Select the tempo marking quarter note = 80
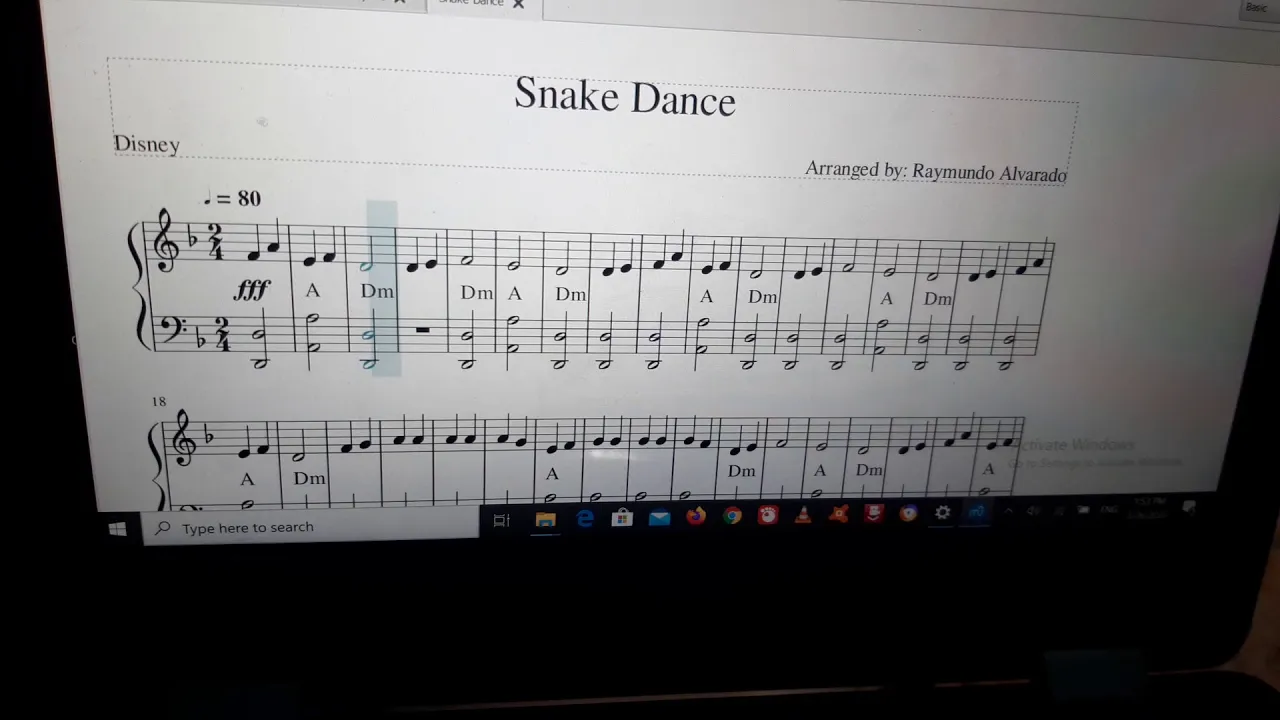 click(233, 198)
